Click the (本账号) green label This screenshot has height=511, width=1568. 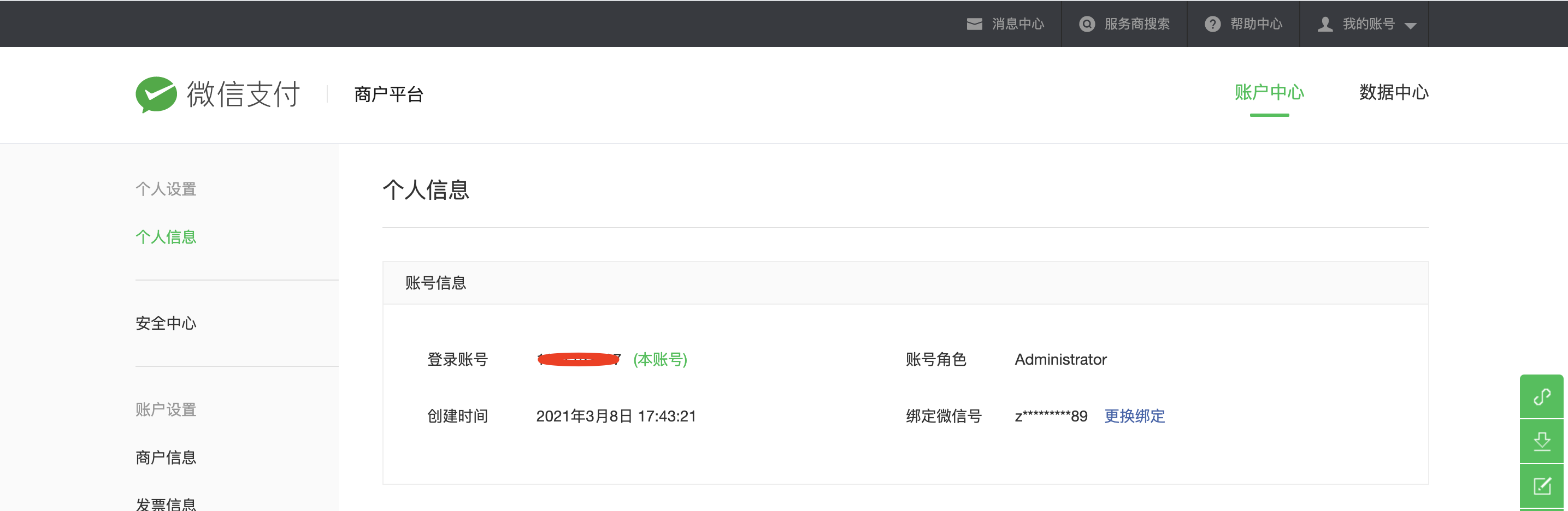pos(661,360)
